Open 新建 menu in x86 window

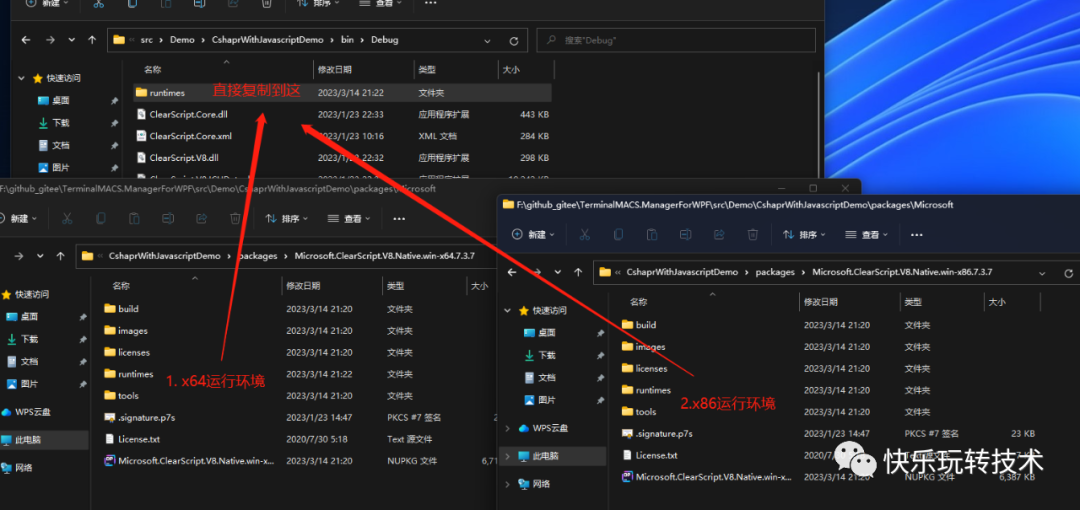[x=534, y=234]
